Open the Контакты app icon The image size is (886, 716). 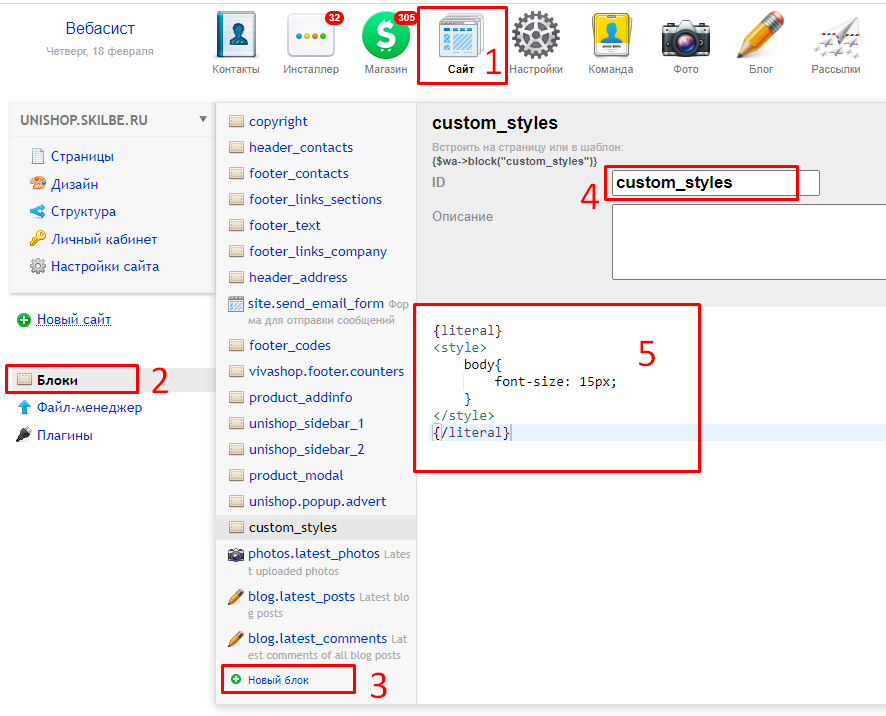pos(236,38)
